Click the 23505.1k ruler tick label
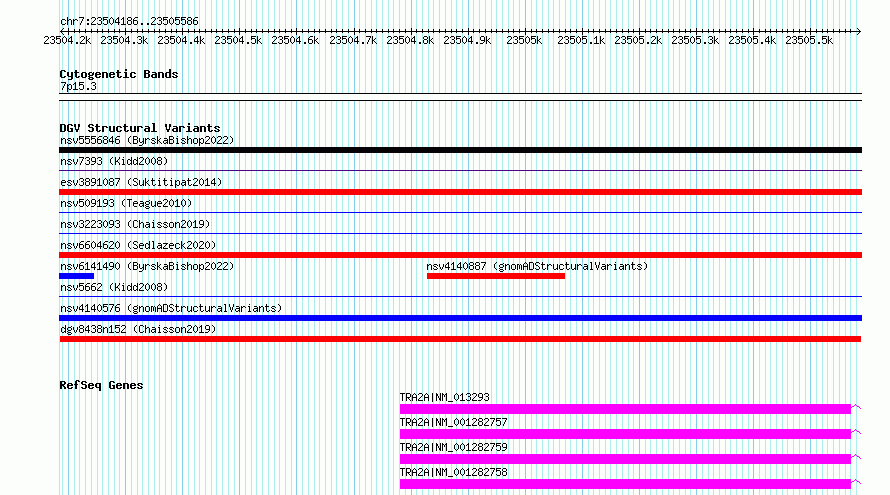This screenshot has width=890, height=495. (581, 41)
